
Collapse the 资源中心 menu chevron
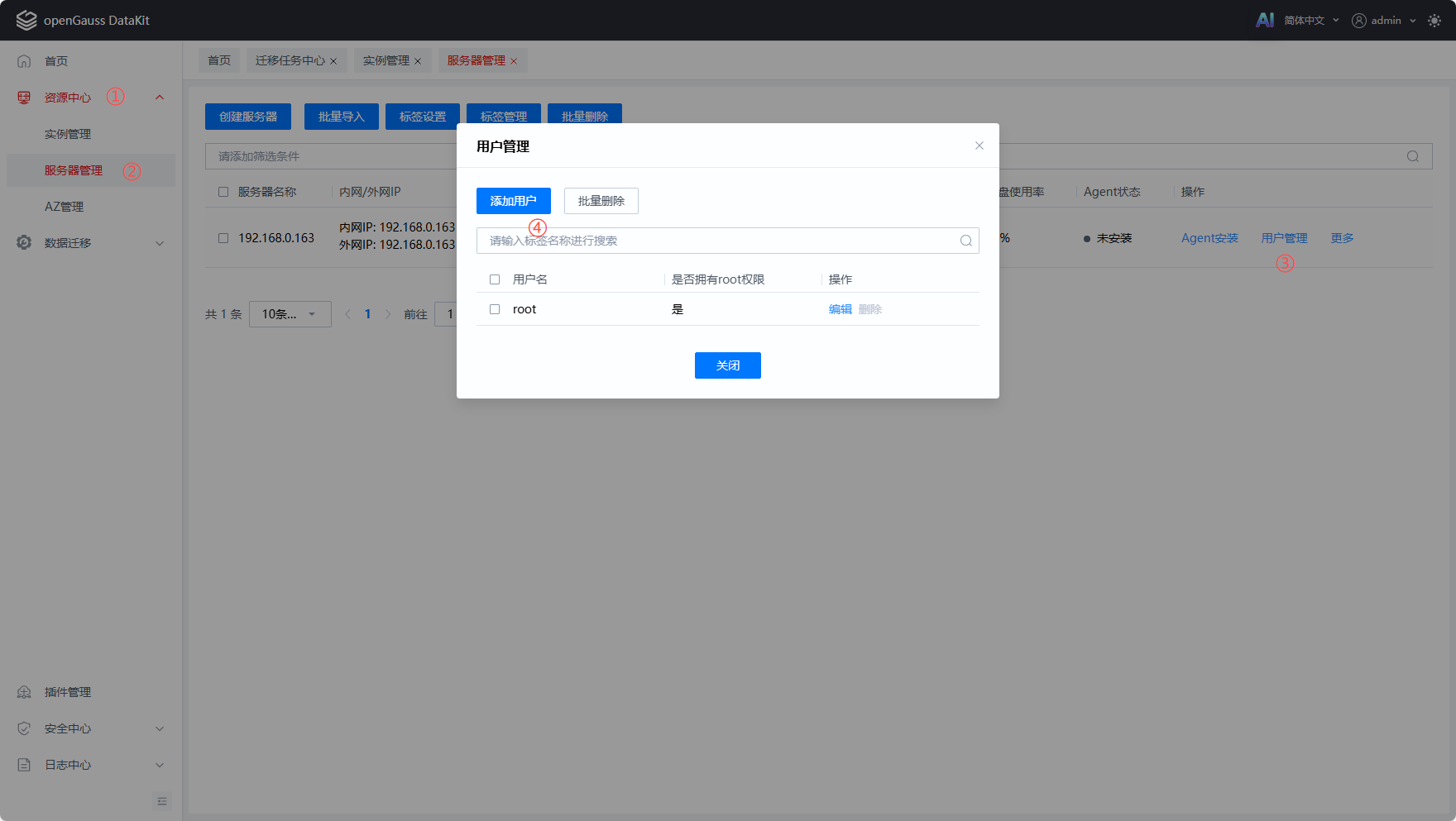click(x=160, y=98)
